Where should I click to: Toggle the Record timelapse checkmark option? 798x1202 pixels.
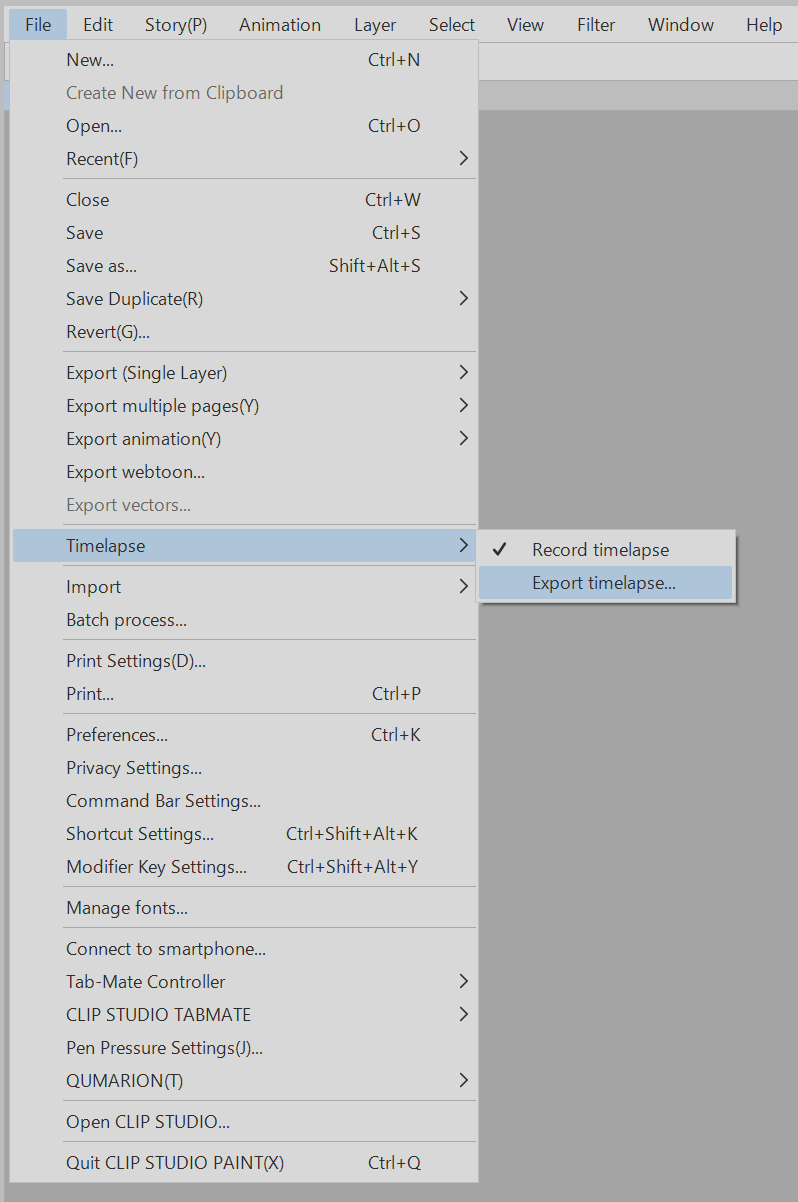[600, 550]
